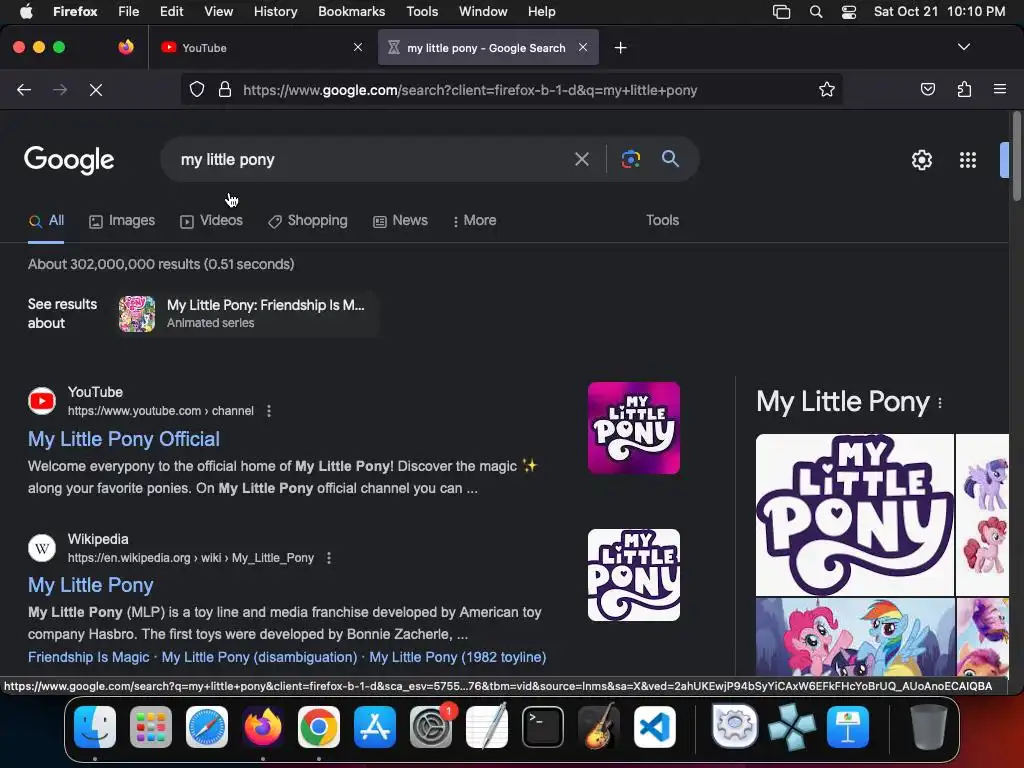Viewport: 1024px width, 768px height.
Task: Bookmark this page with the star
Action: click(827, 89)
